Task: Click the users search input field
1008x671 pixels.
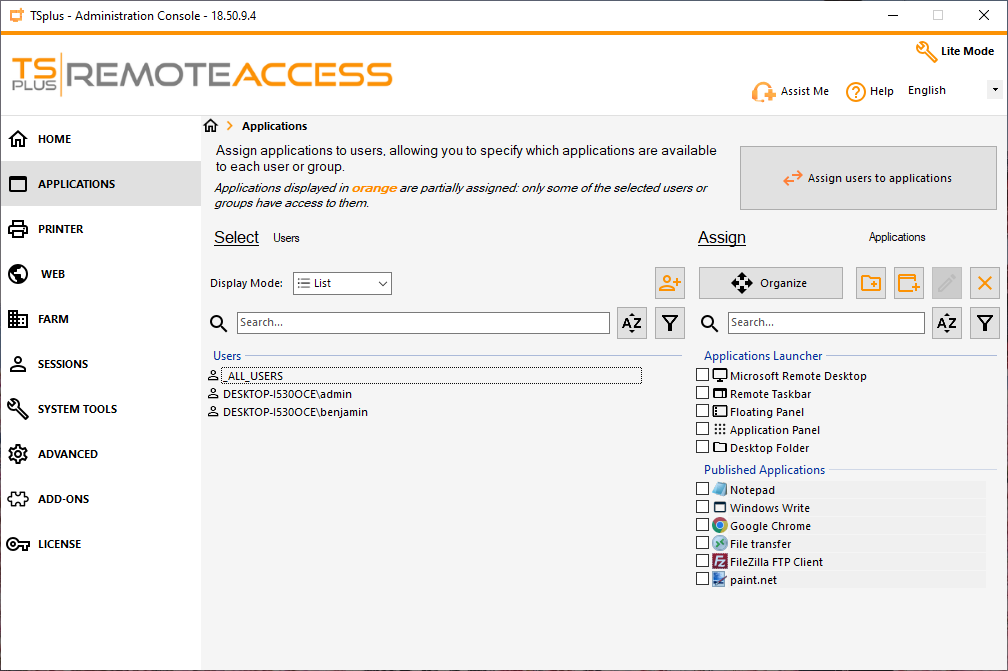Action: 423,323
